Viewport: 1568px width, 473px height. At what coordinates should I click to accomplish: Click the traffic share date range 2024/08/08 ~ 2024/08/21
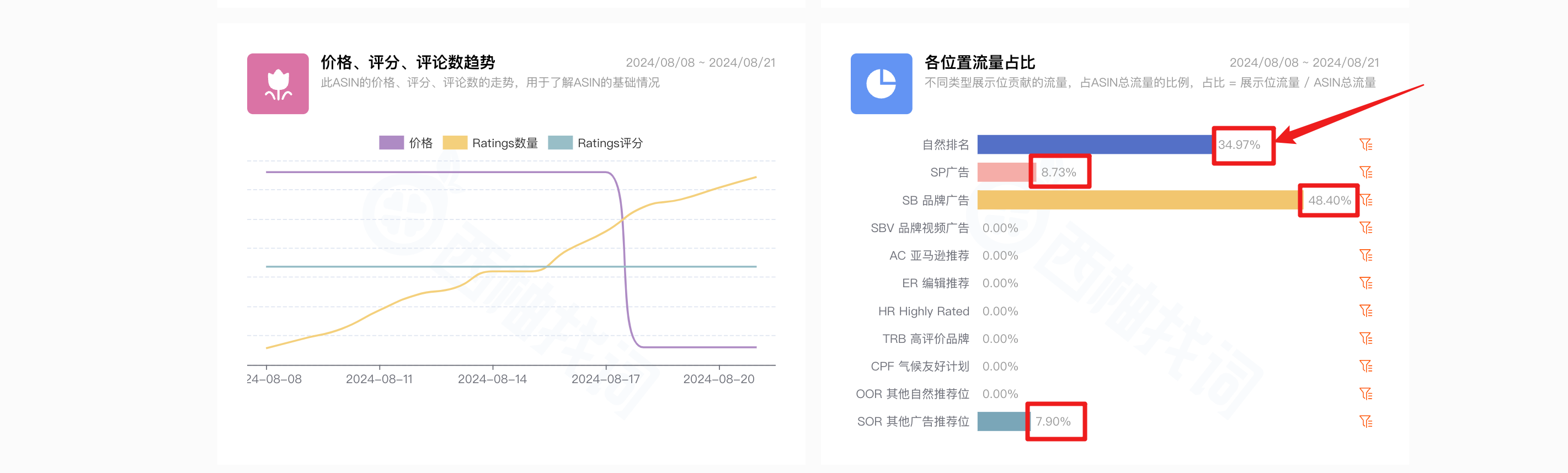click(x=1304, y=63)
